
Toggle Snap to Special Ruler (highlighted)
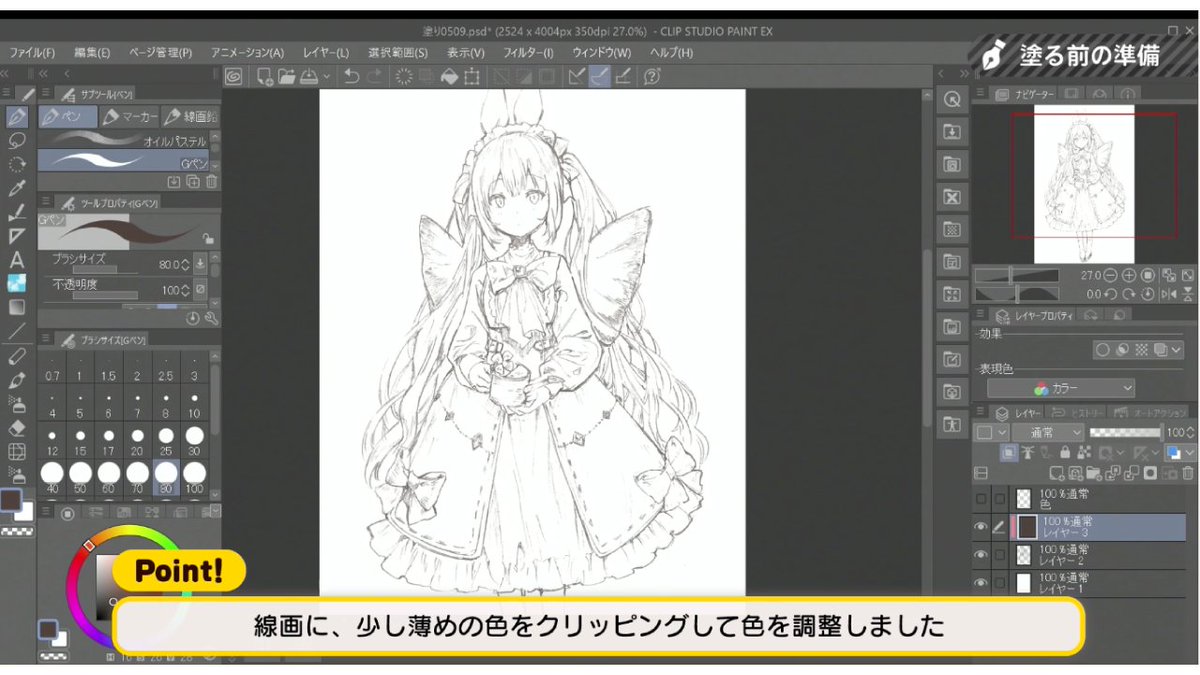click(600, 76)
